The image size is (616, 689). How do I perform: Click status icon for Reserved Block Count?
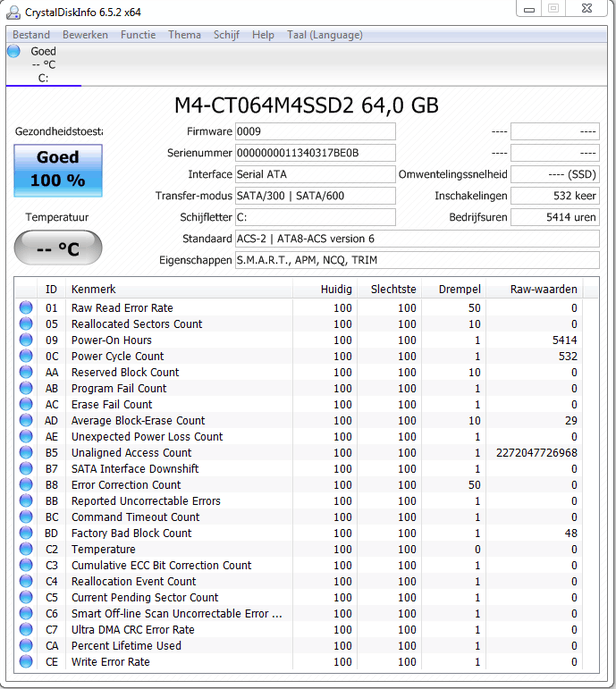pyautogui.click(x=26, y=372)
